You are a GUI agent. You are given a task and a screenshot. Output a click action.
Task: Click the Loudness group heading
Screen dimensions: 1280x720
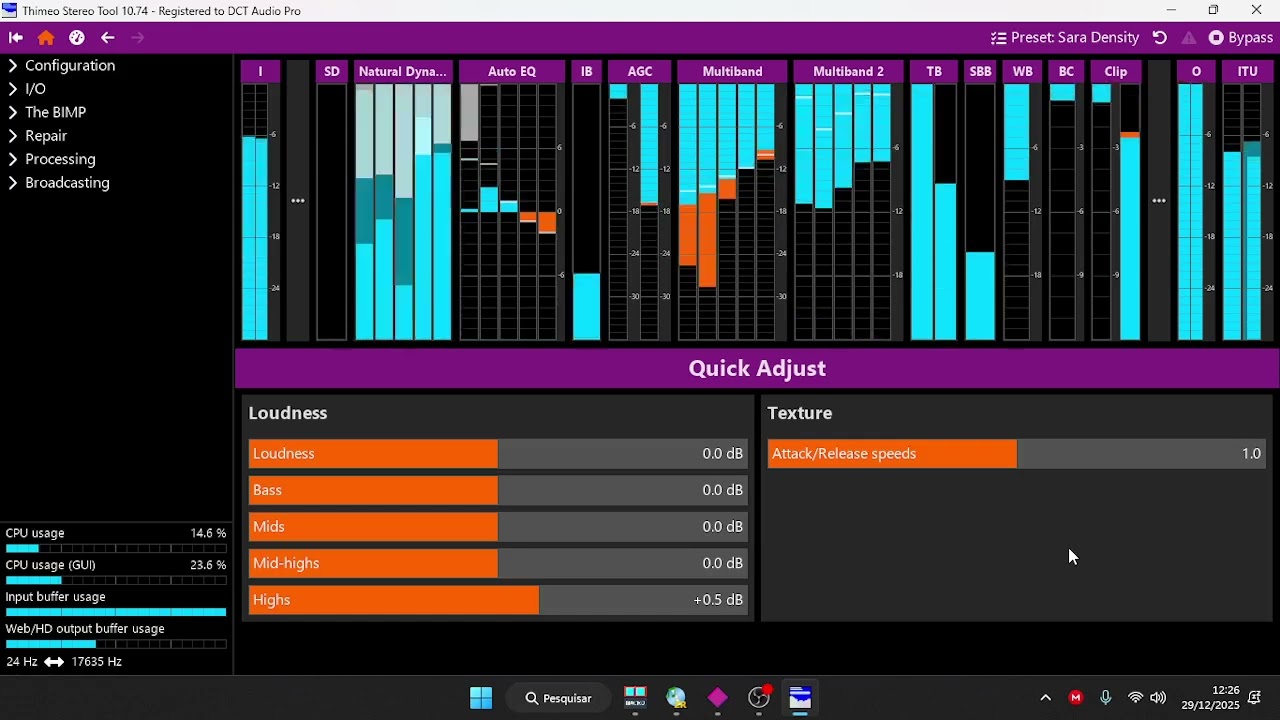(x=288, y=413)
